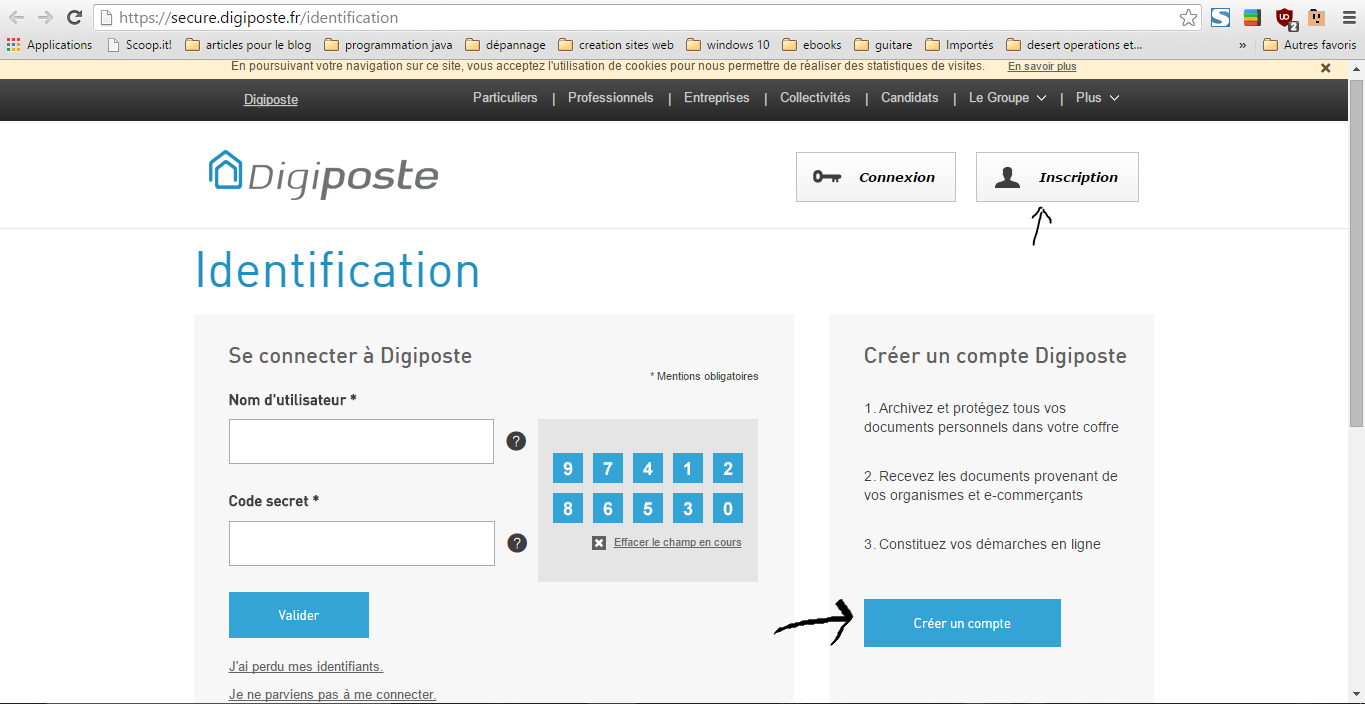Click 'Effacer le champ en cours' link
1365x704 pixels.
click(x=678, y=543)
